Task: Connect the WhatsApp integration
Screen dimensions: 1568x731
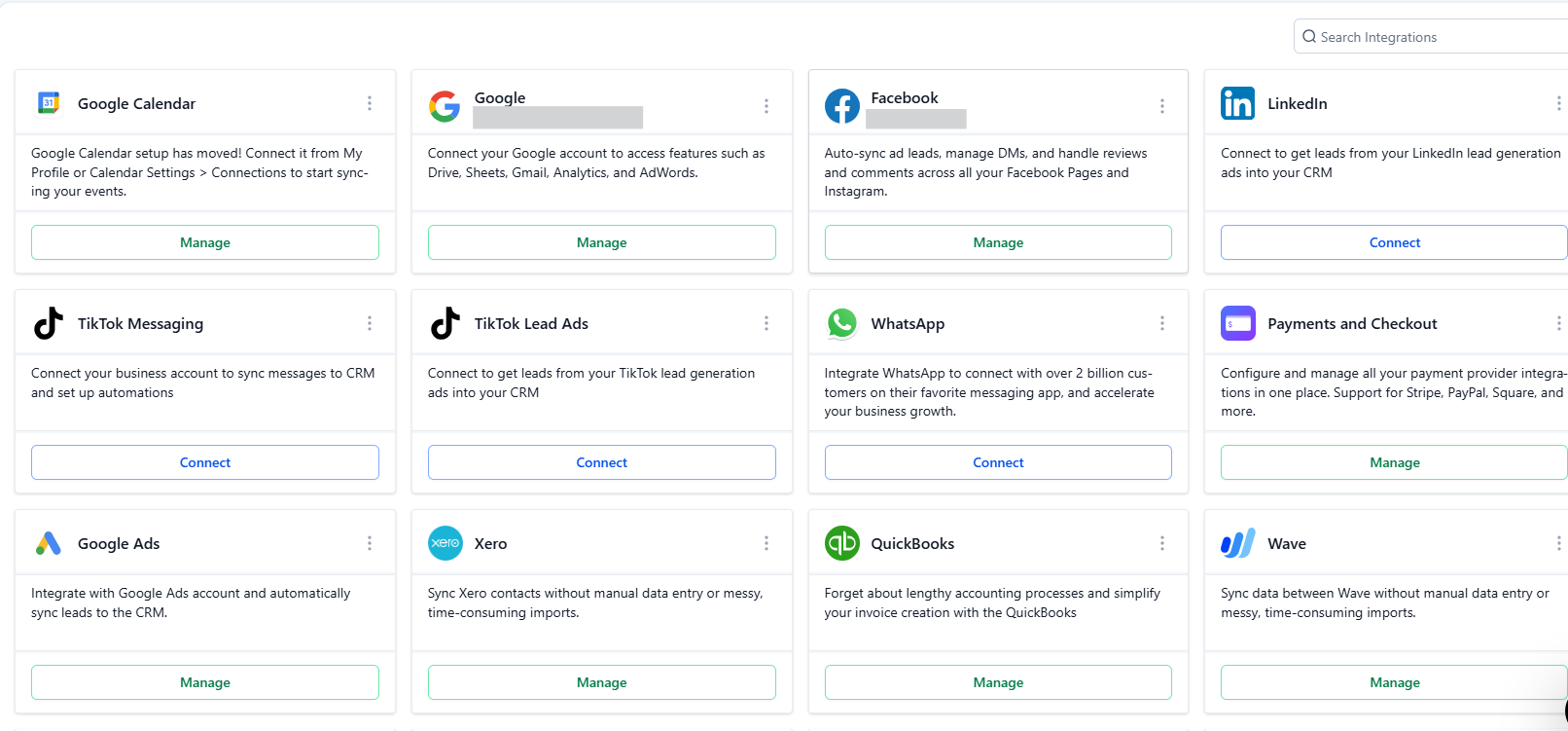Action: pyautogui.click(x=998, y=462)
